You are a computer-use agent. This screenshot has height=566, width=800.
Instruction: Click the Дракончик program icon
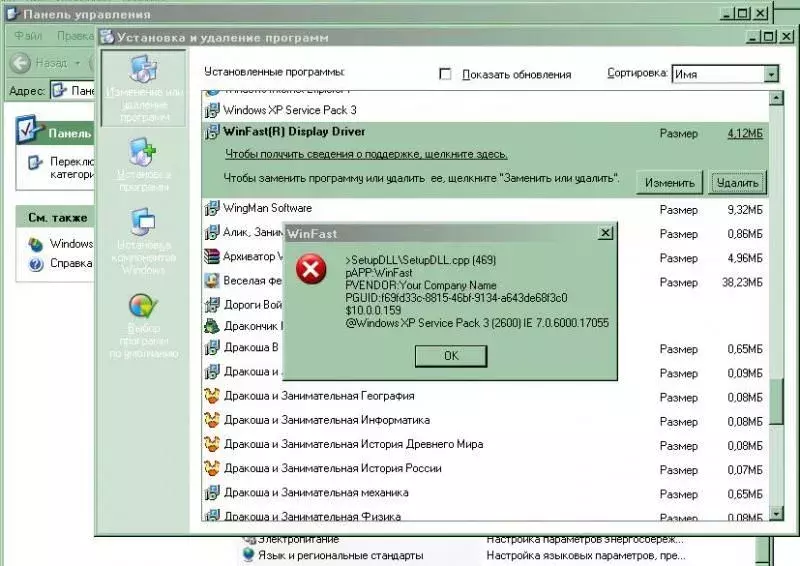coord(212,326)
